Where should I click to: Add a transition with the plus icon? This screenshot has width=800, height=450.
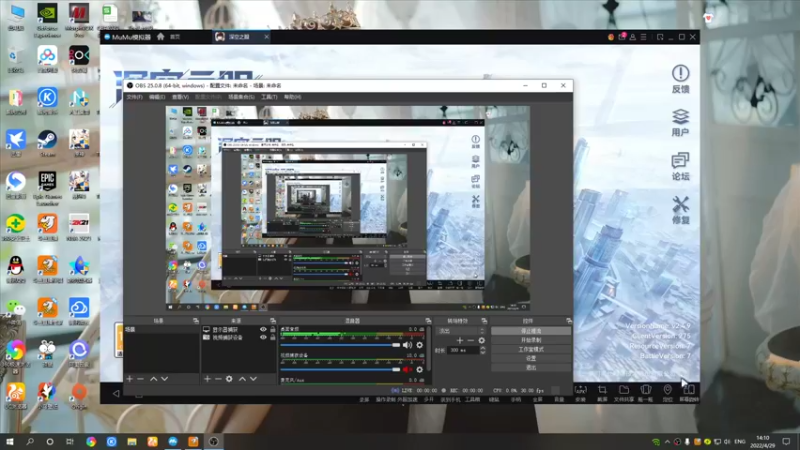coord(460,340)
